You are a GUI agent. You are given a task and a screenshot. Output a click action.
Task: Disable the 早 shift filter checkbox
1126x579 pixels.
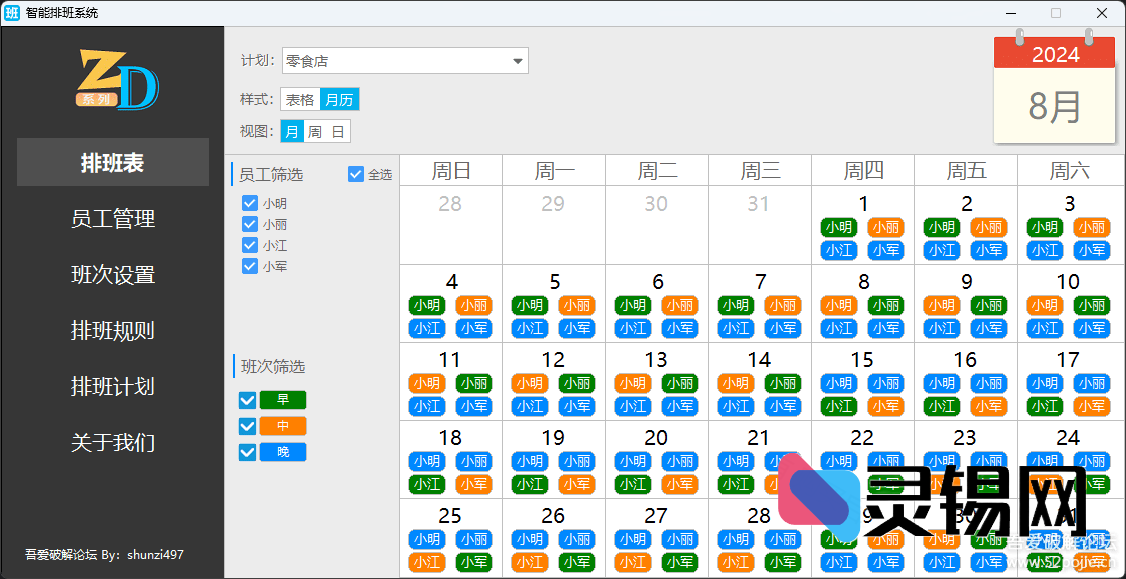pos(248,400)
